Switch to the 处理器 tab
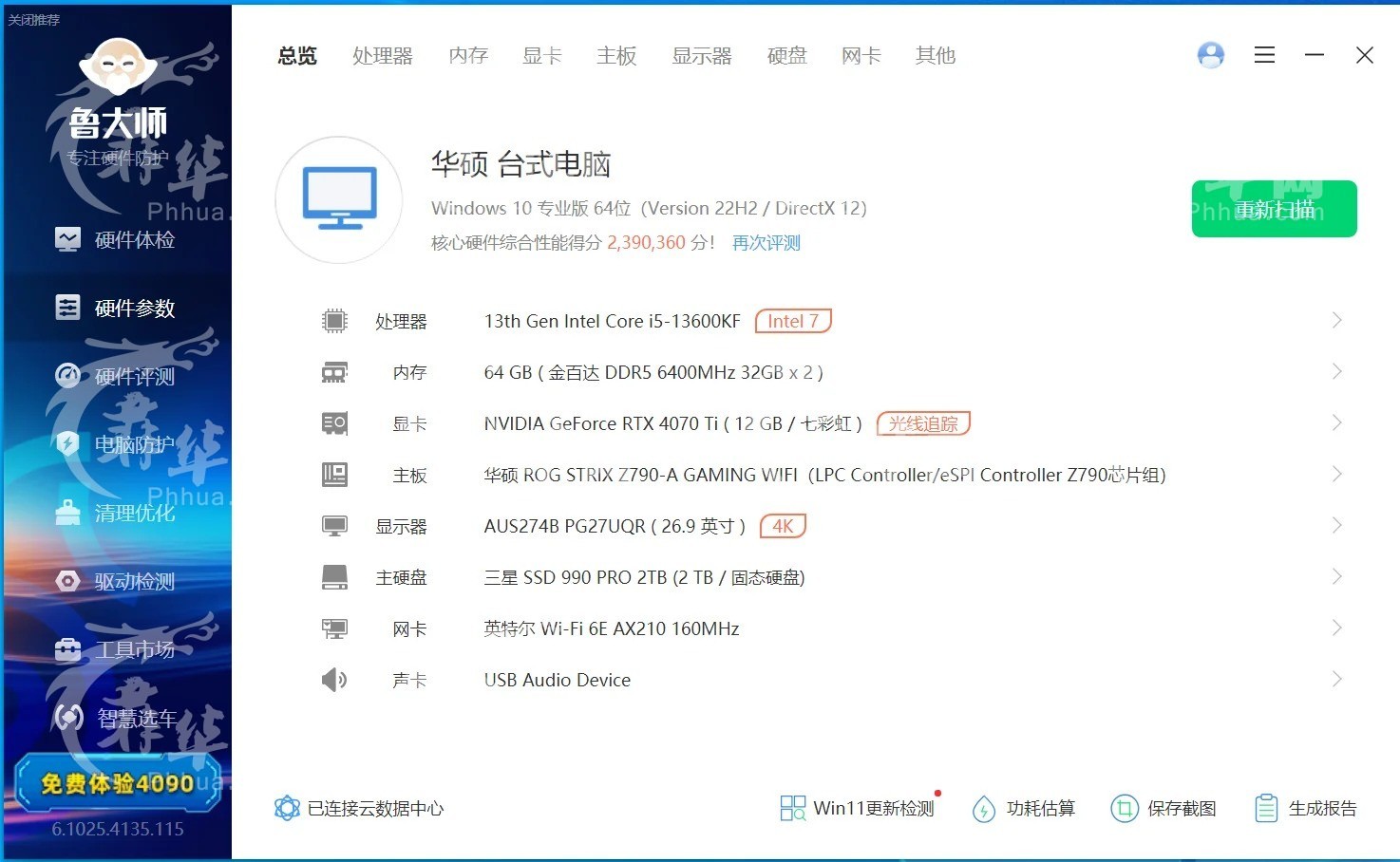Viewport: 1400px width, 862px height. (383, 56)
